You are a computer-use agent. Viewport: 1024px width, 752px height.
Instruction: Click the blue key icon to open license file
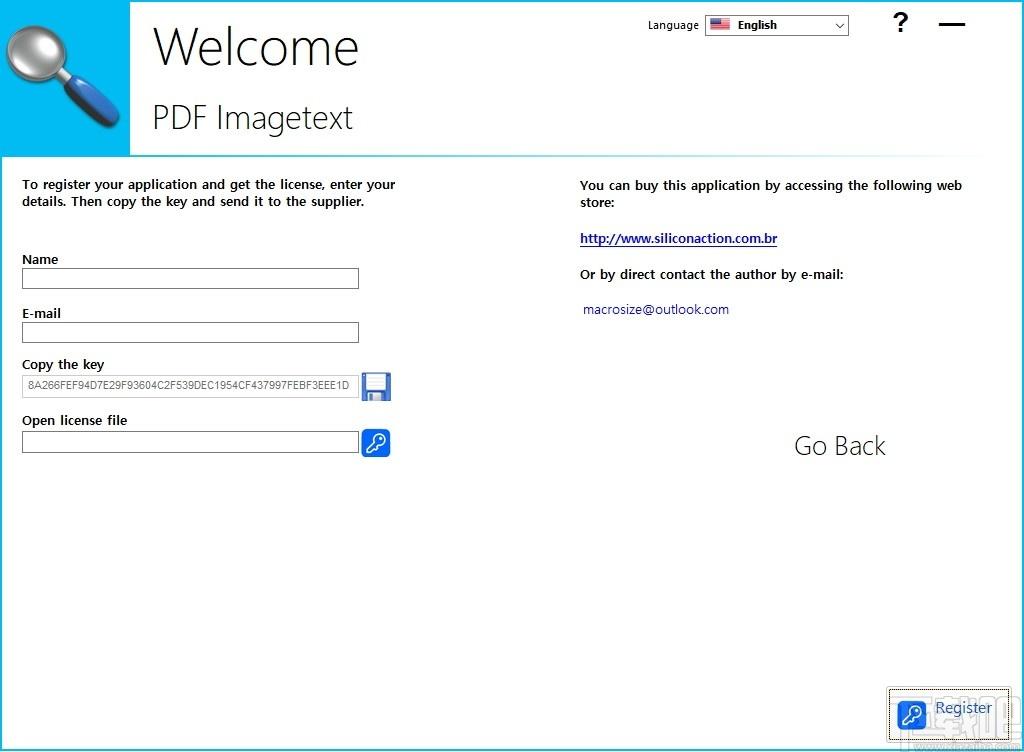point(376,443)
